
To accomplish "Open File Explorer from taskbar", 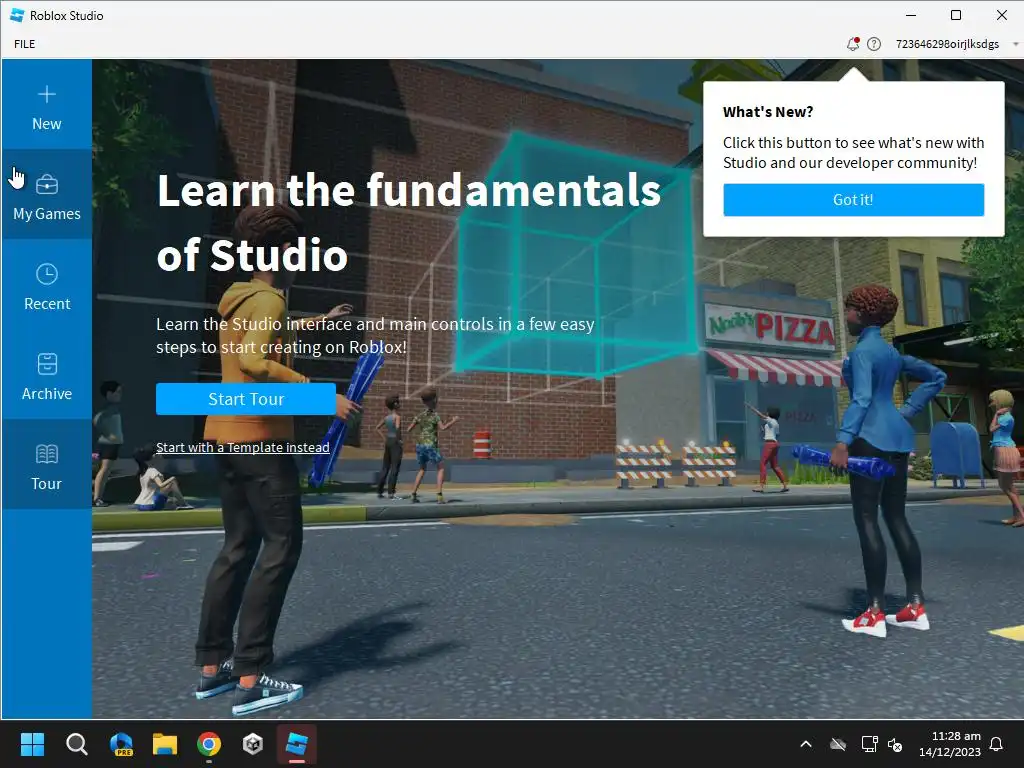I will 165,744.
